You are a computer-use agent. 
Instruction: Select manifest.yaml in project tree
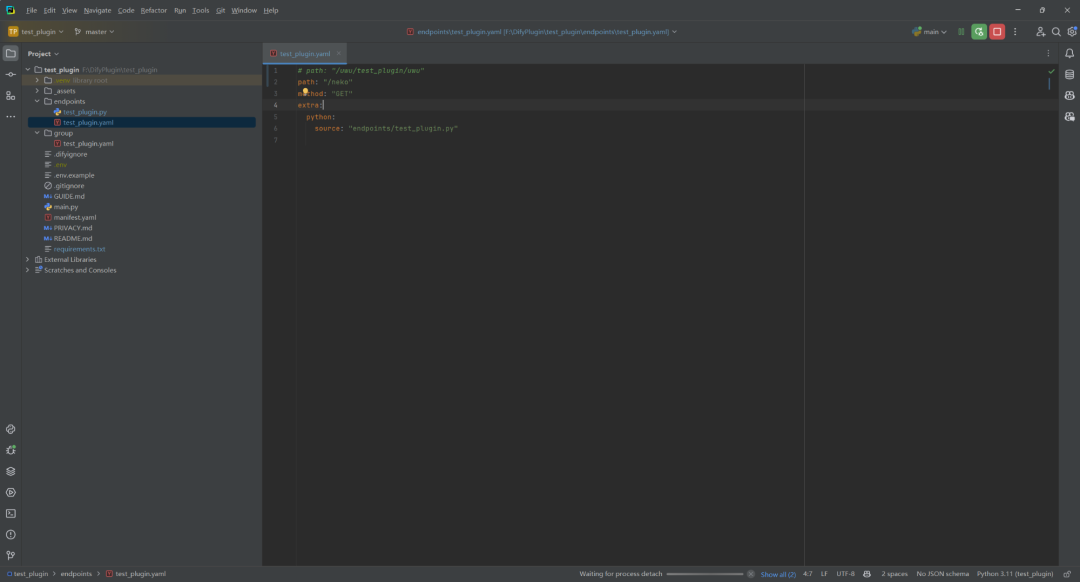tap(74, 218)
